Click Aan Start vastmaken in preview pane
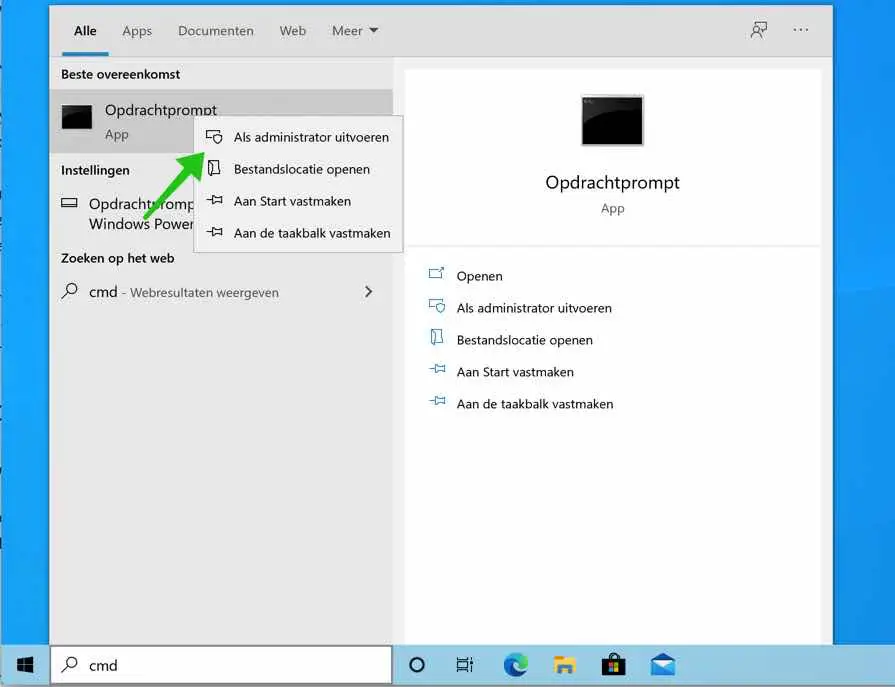The image size is (895, 687). 515,372
